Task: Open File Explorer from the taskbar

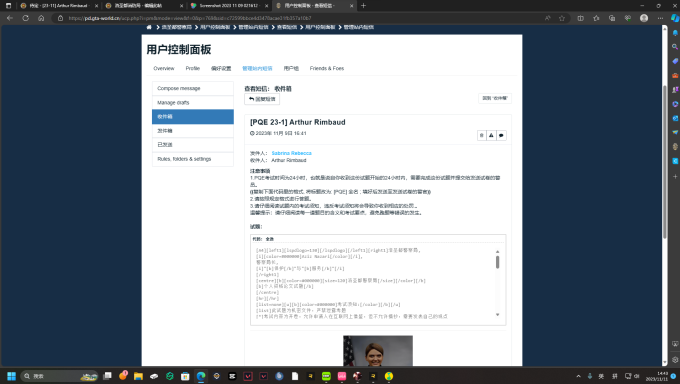Action: pos(138,376)
